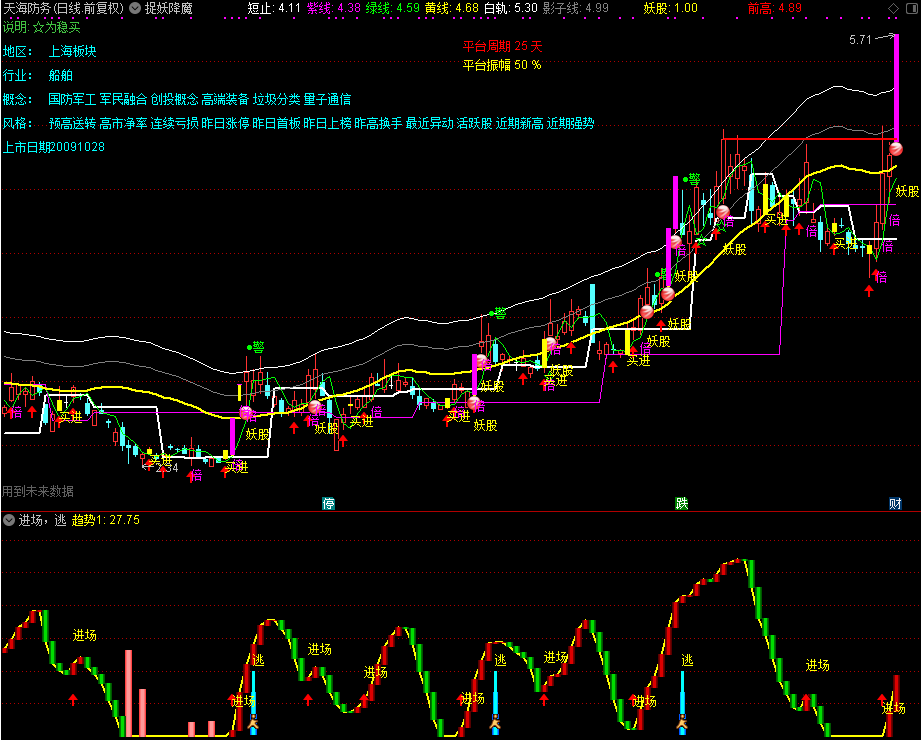Click the 说明: ☆为稳买 note

(x=42, y=27)
